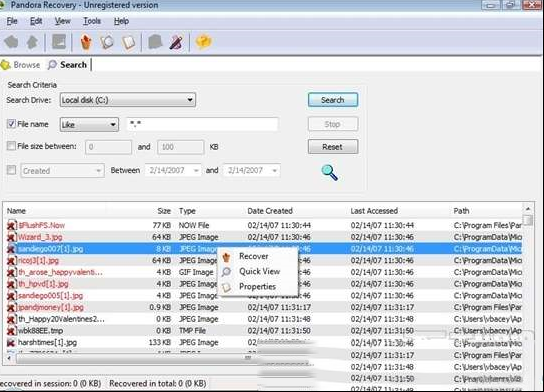Select the th_Happy20Valentines2... file
Screen dimensions: 544x392
(61, 319)
